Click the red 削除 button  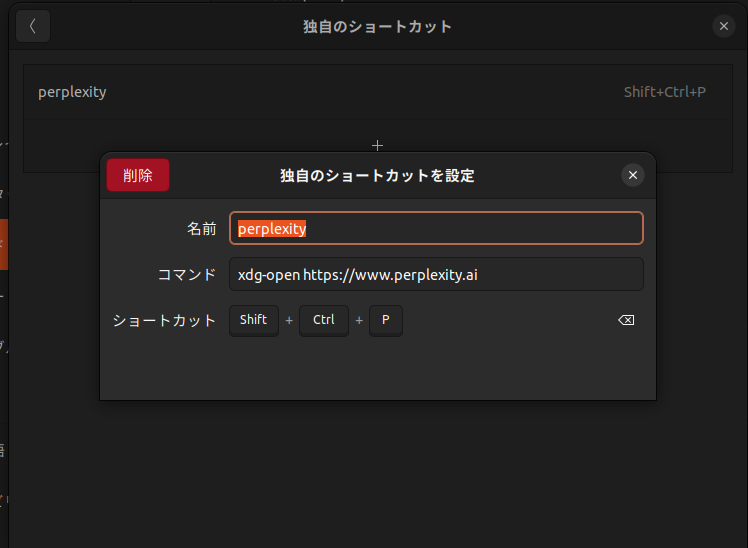[138, 175]
